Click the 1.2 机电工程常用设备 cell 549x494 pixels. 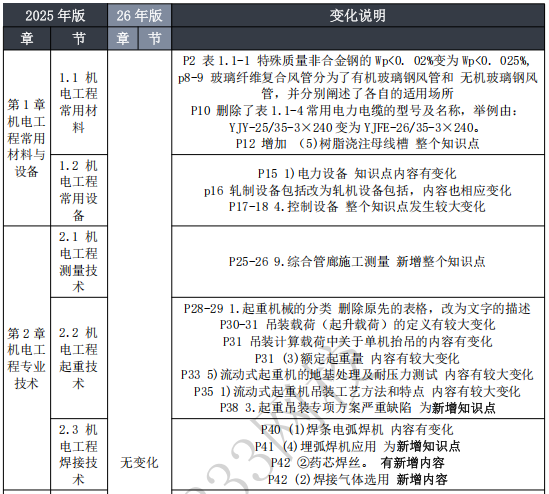(x=79, y=190)
